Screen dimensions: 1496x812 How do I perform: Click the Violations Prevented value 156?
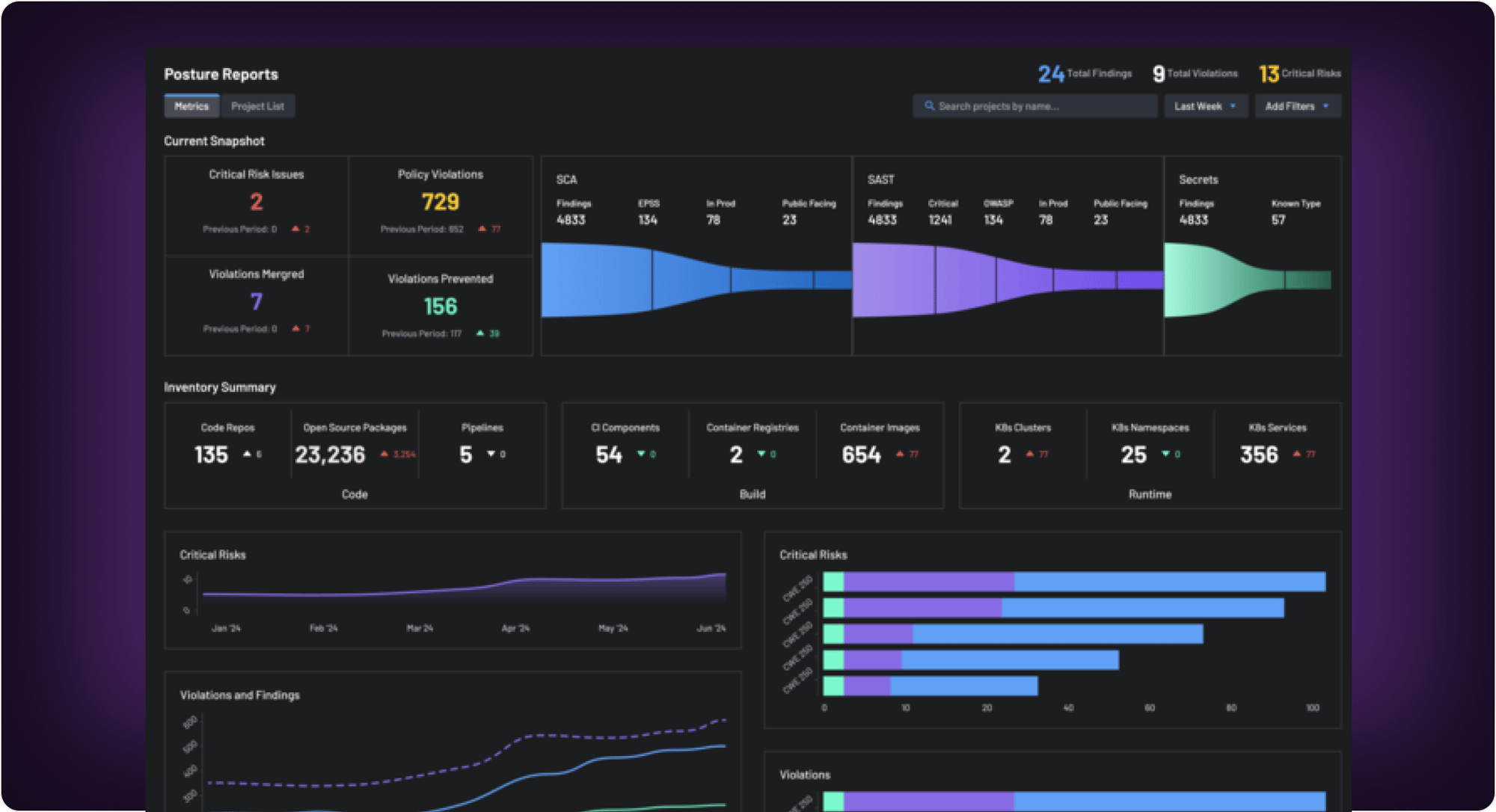(440, 307)
